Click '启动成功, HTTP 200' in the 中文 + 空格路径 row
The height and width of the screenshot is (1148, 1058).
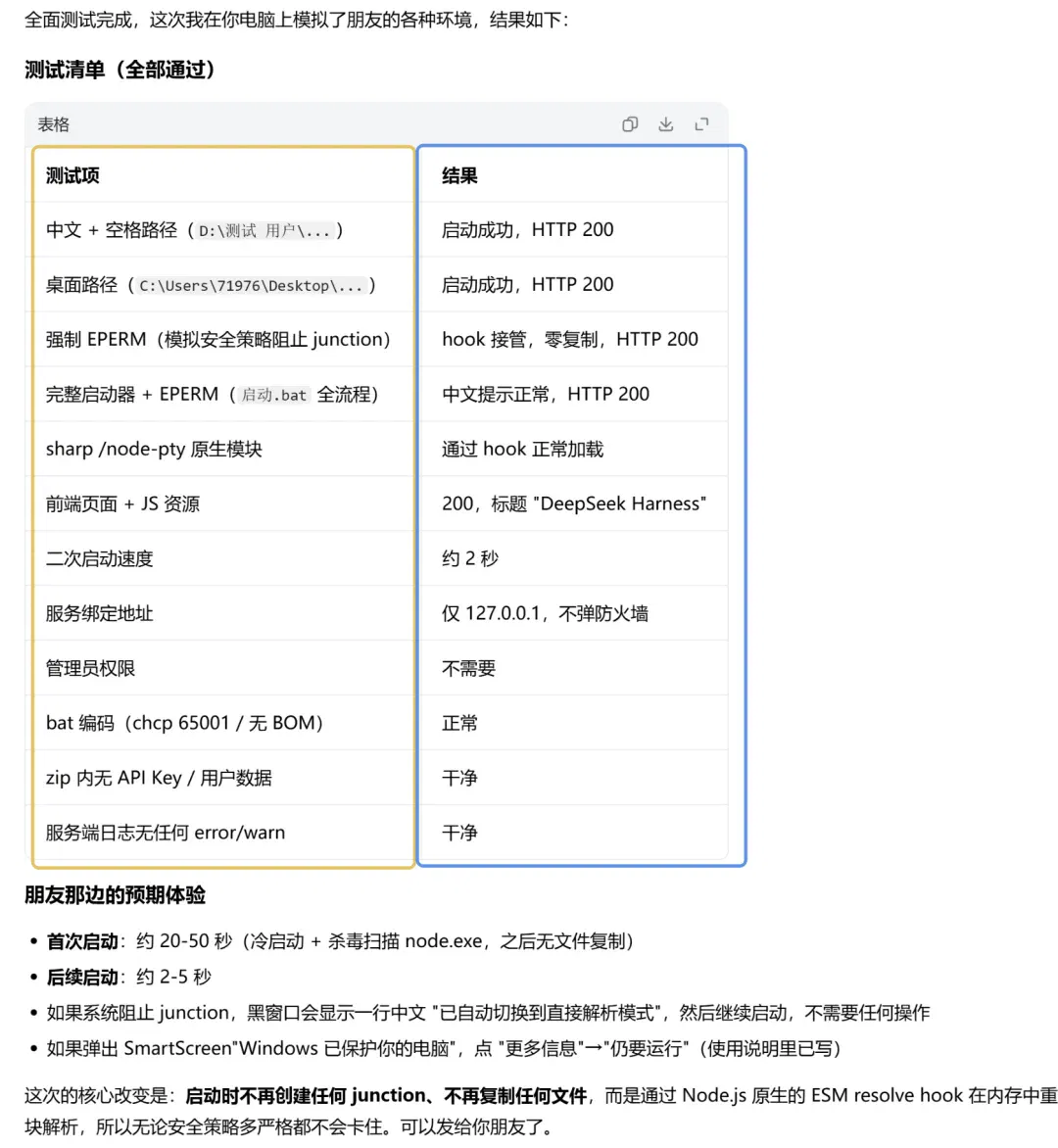pyautogui.click(x=528, y=230)
